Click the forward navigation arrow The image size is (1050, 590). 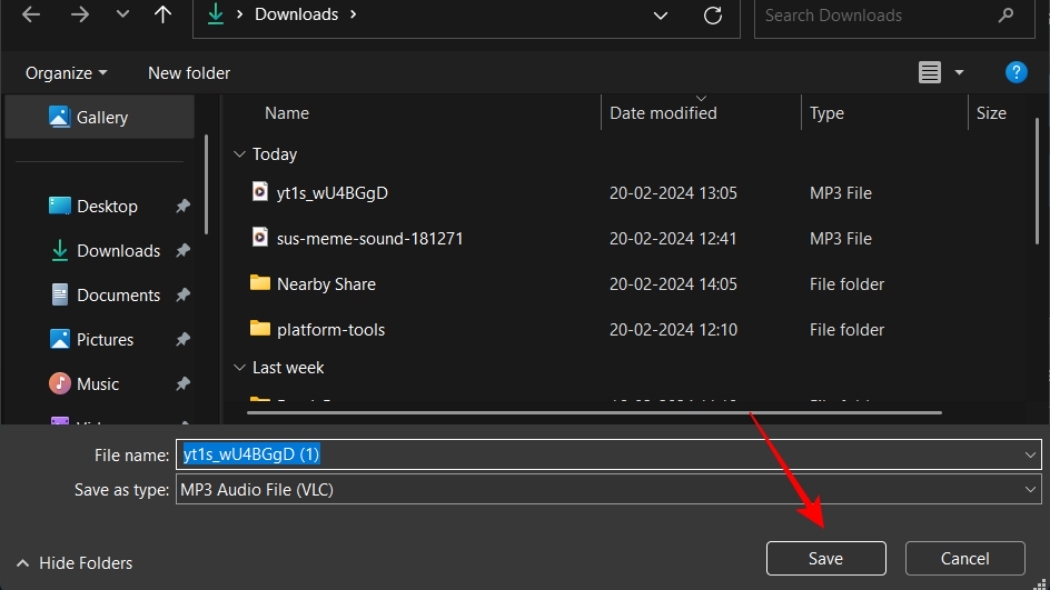tap(80, 15)
